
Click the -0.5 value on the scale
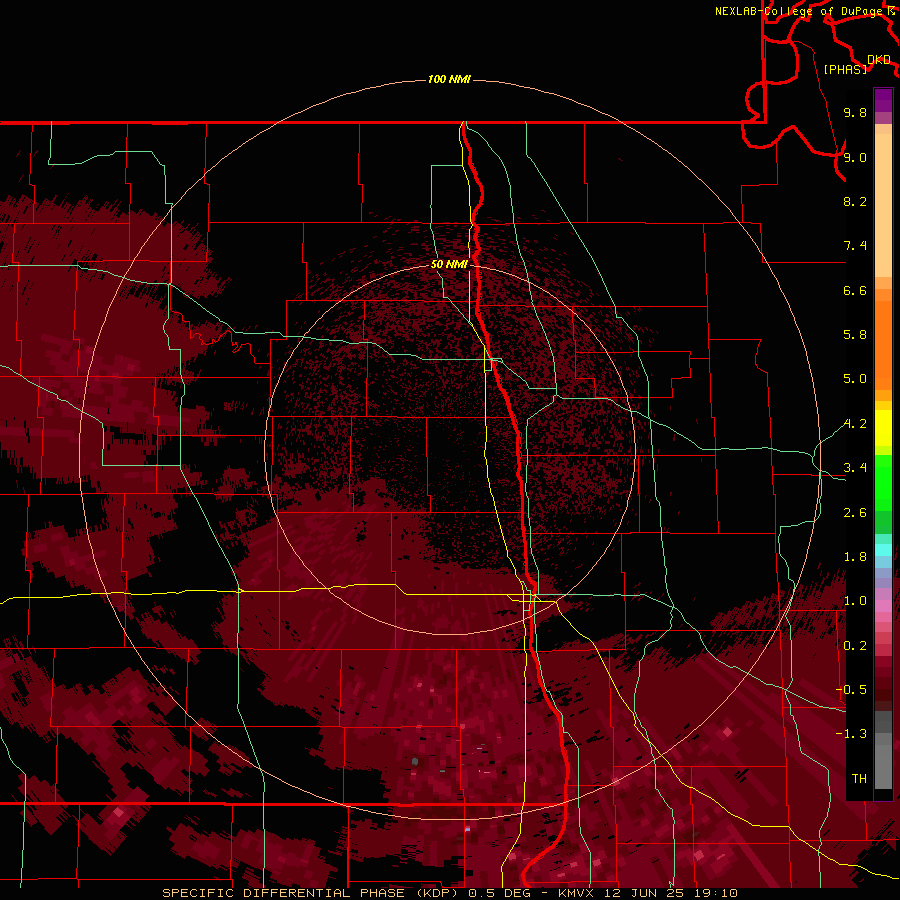coord(851,690)
